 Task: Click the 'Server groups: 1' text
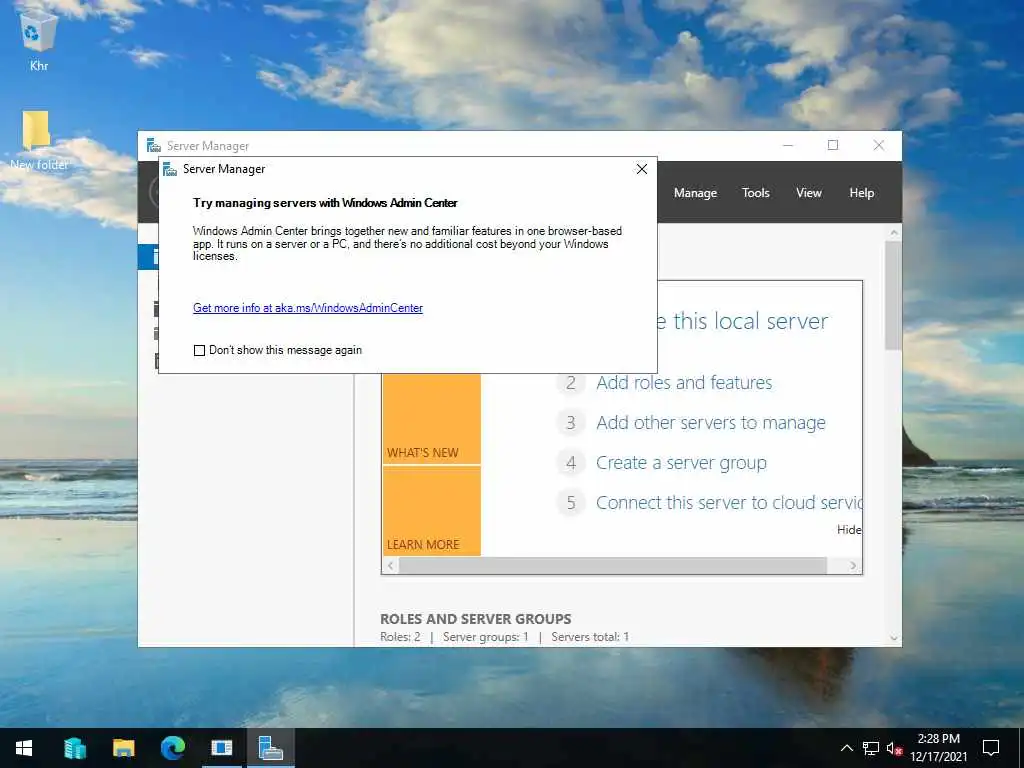click(486, 637)
